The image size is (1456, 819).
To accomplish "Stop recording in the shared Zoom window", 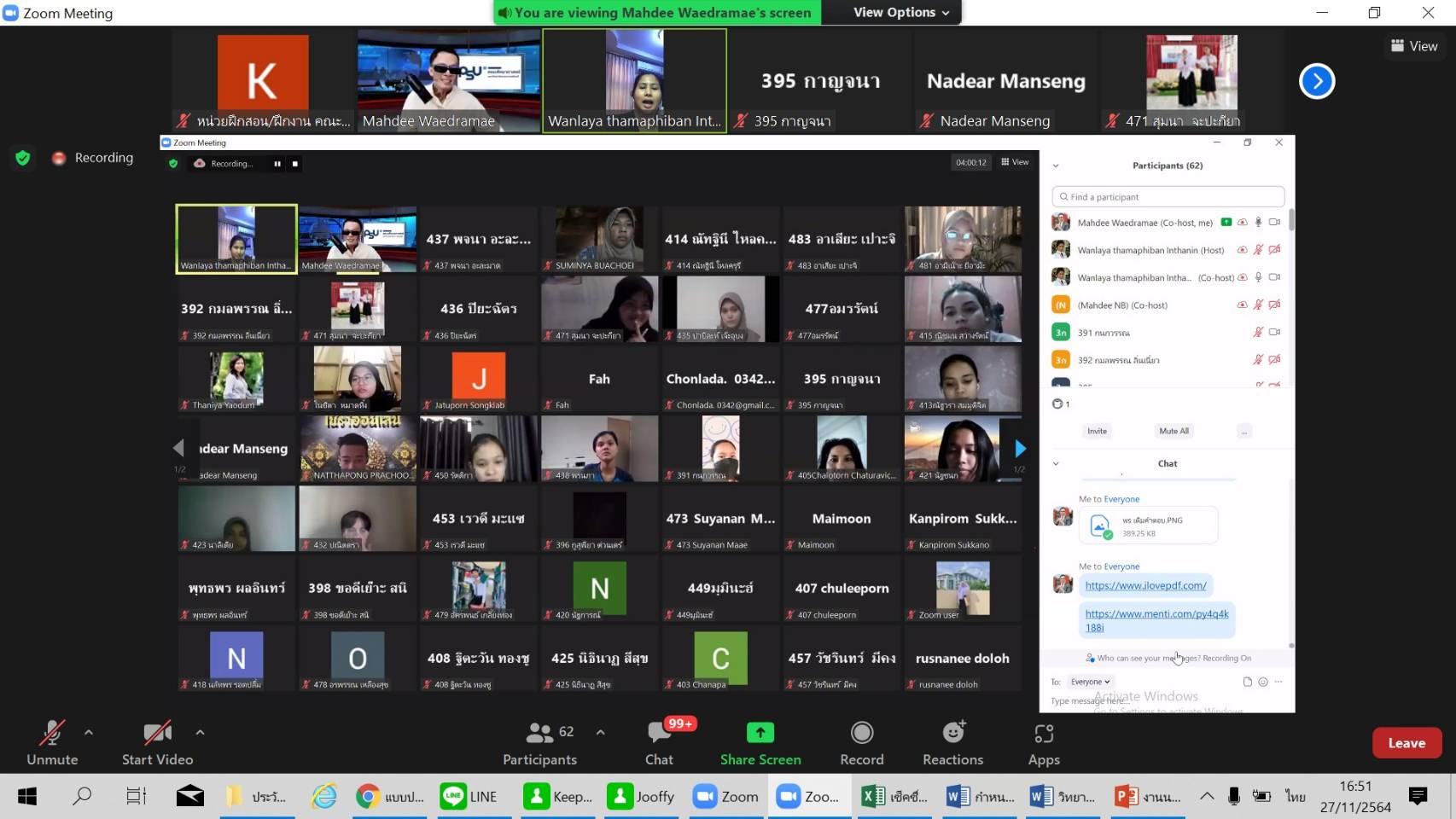I will pos(295,164).
